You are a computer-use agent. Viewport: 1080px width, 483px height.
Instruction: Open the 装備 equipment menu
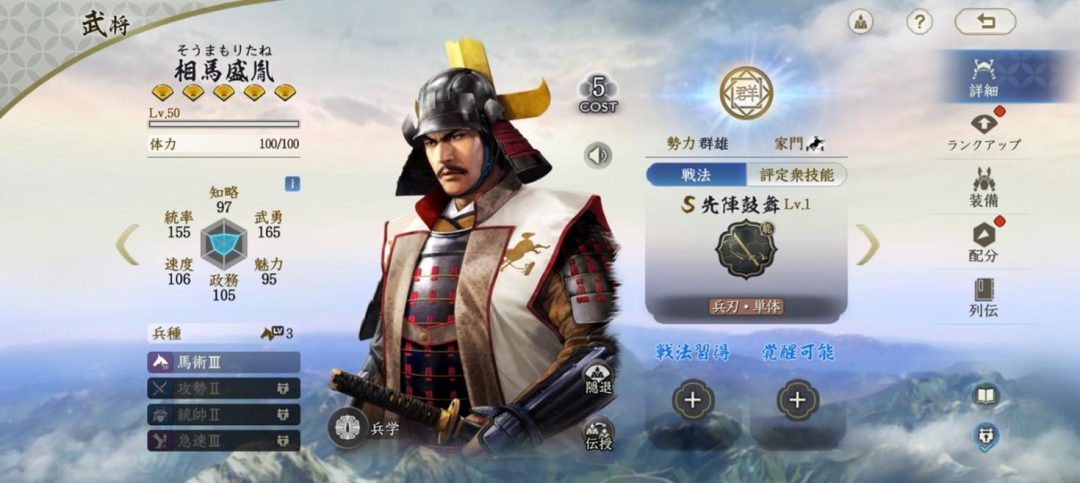(984, 187)
